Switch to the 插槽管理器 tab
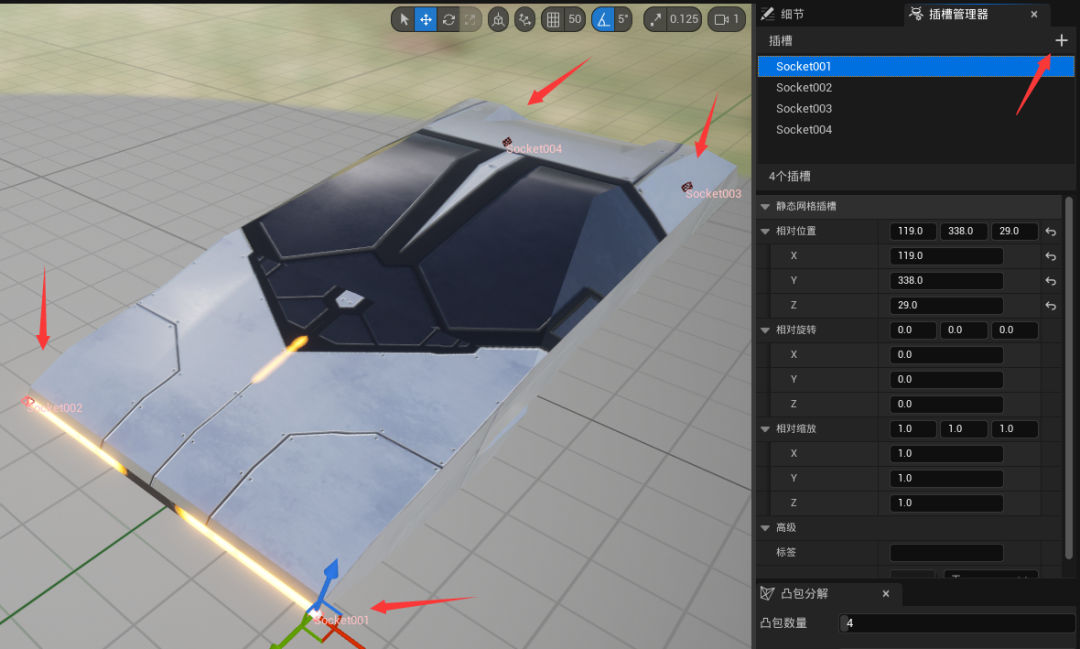Image resolution: width=1080 pixels, height=649 pixels. click(x=958, y=14)
